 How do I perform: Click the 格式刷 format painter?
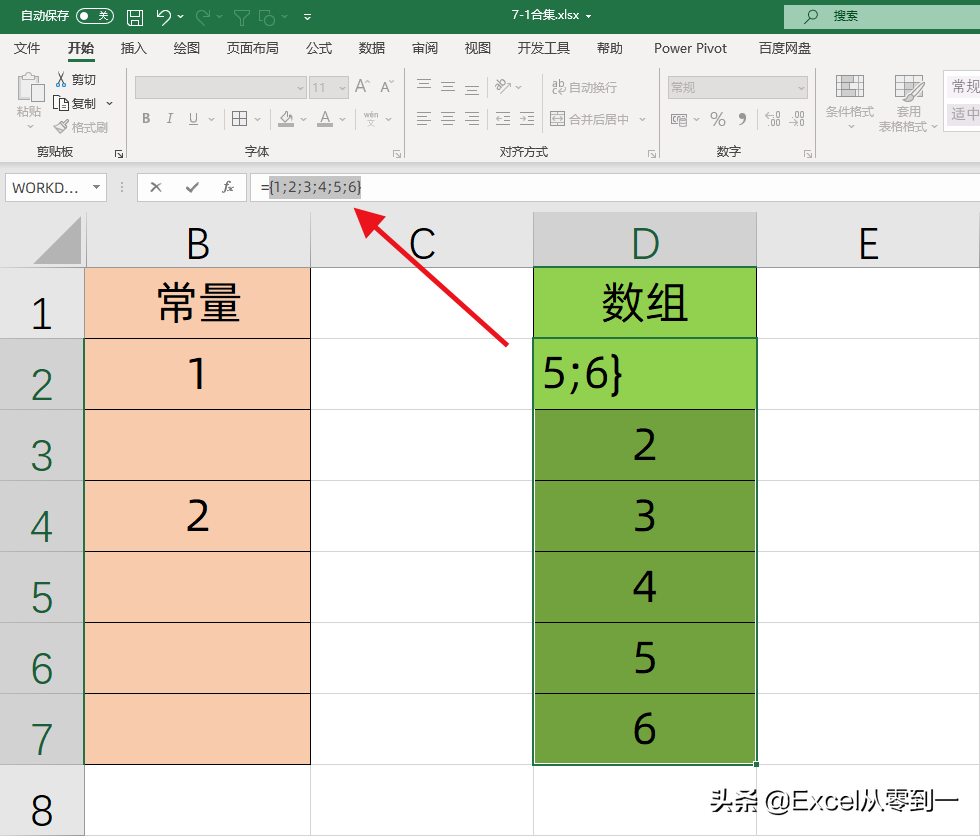pos(81,127)
